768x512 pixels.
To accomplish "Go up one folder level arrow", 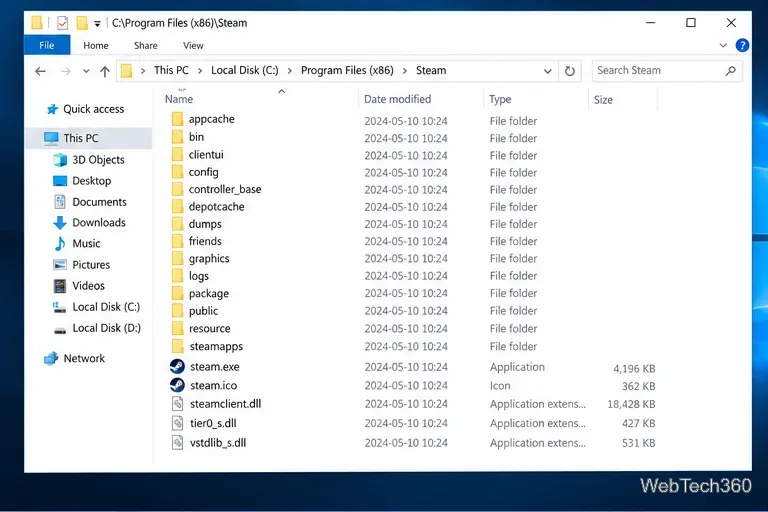I will click(x=104, y=72).
